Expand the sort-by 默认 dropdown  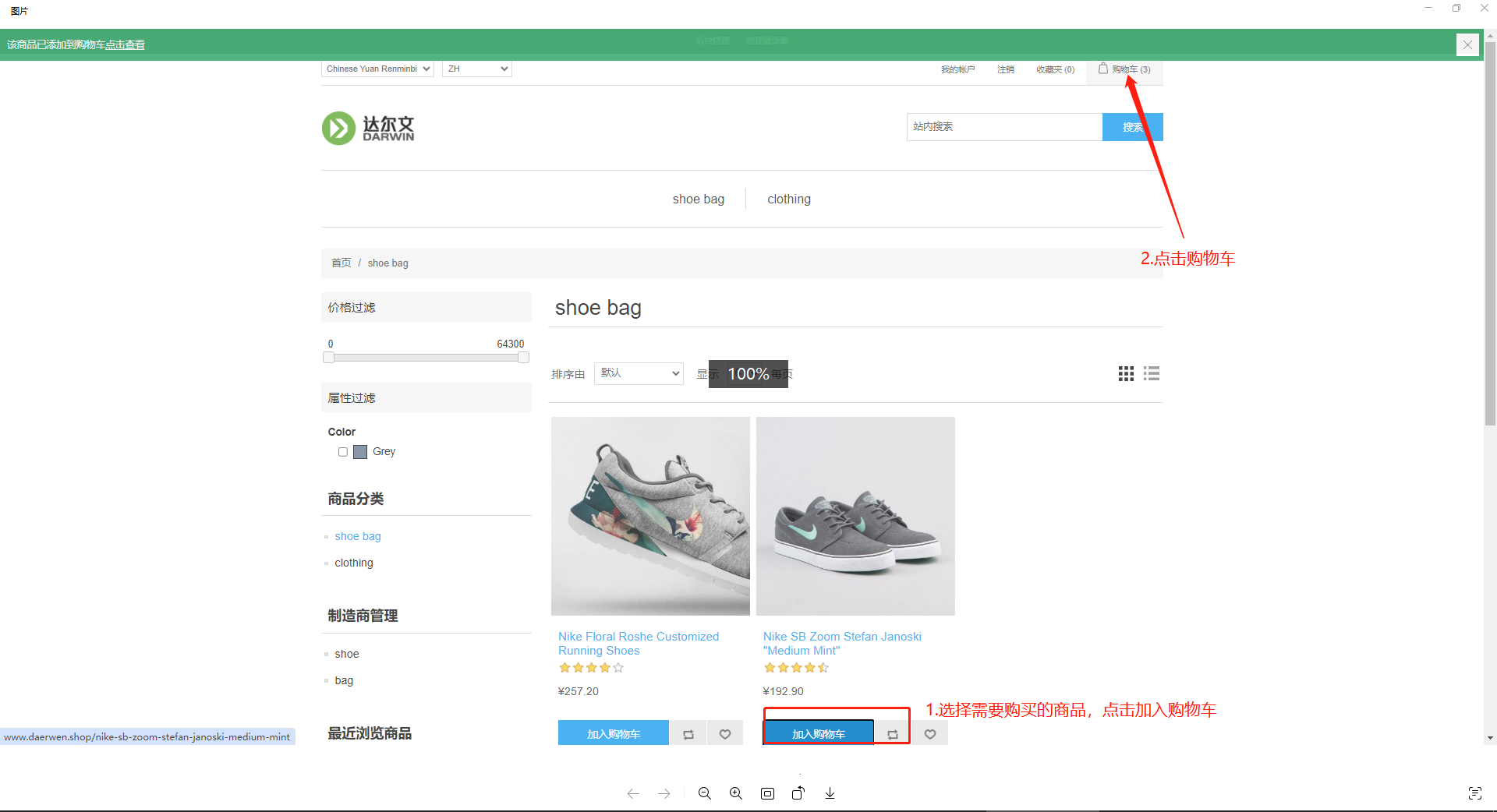click(x=639, y=373)
